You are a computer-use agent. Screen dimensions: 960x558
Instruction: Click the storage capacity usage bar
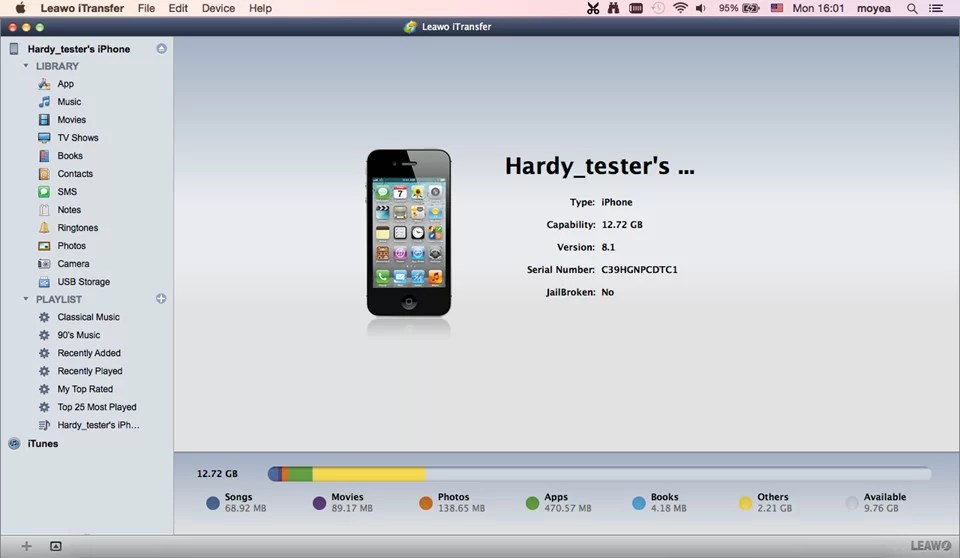tap(599, 473)
